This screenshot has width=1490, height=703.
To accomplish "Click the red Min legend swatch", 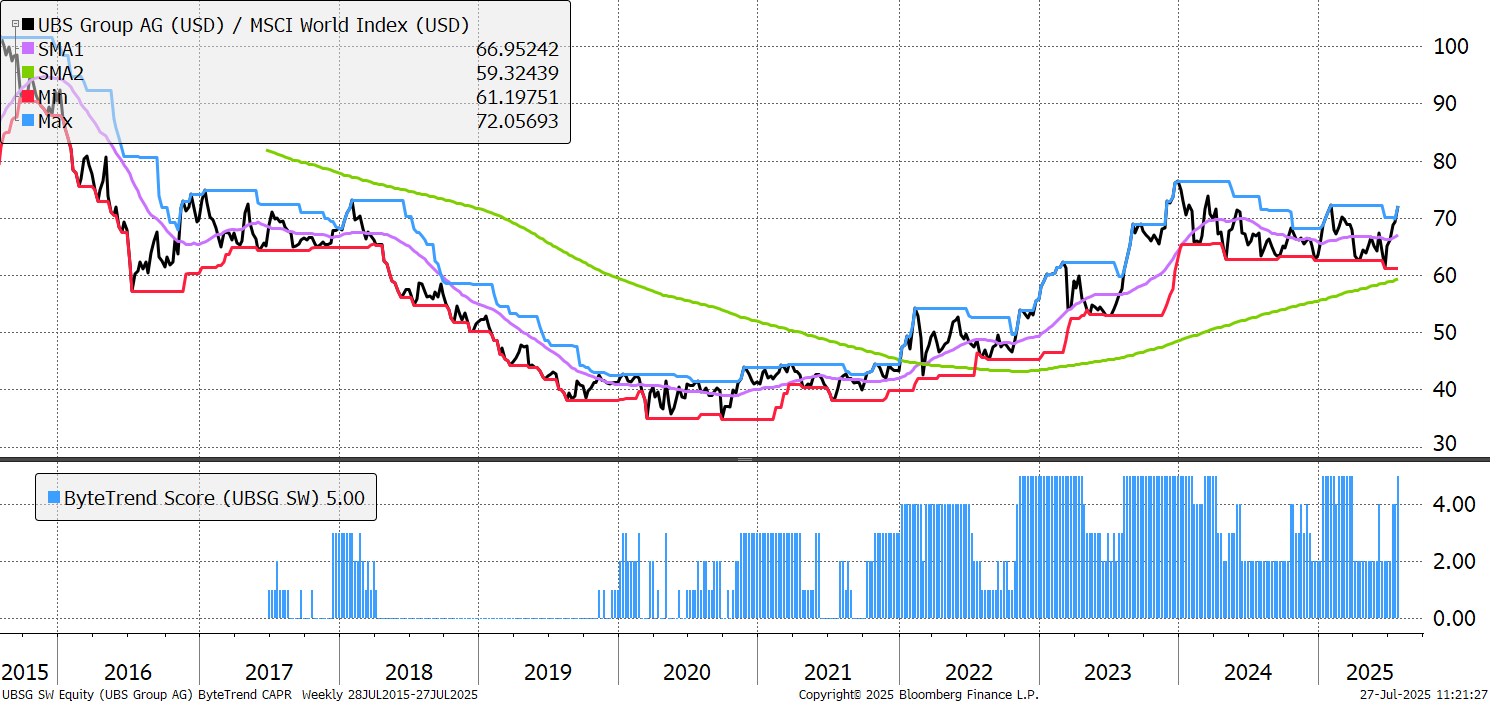I will (x=28, y=97).
